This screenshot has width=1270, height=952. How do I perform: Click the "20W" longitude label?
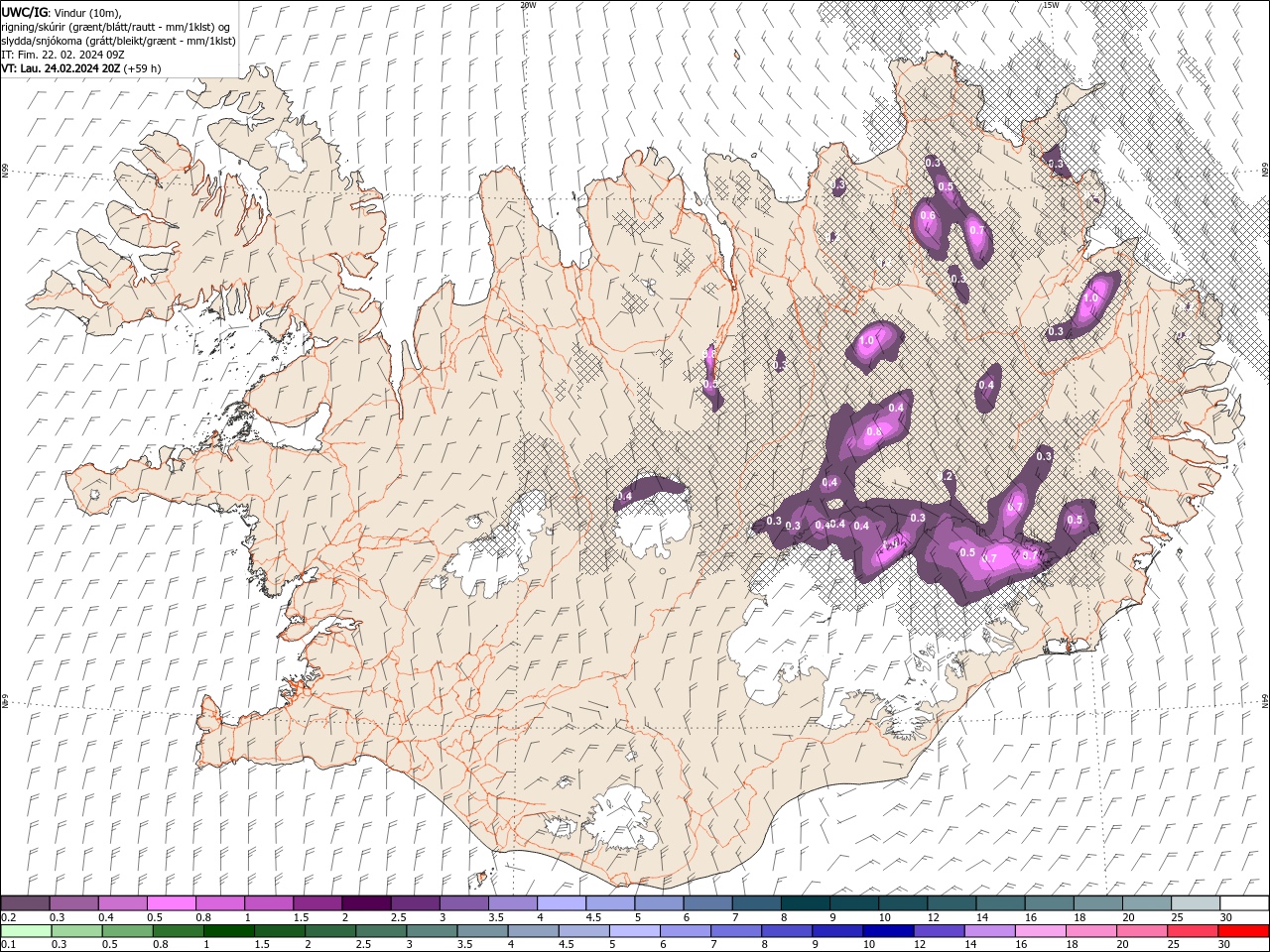[x=528, y=5]
